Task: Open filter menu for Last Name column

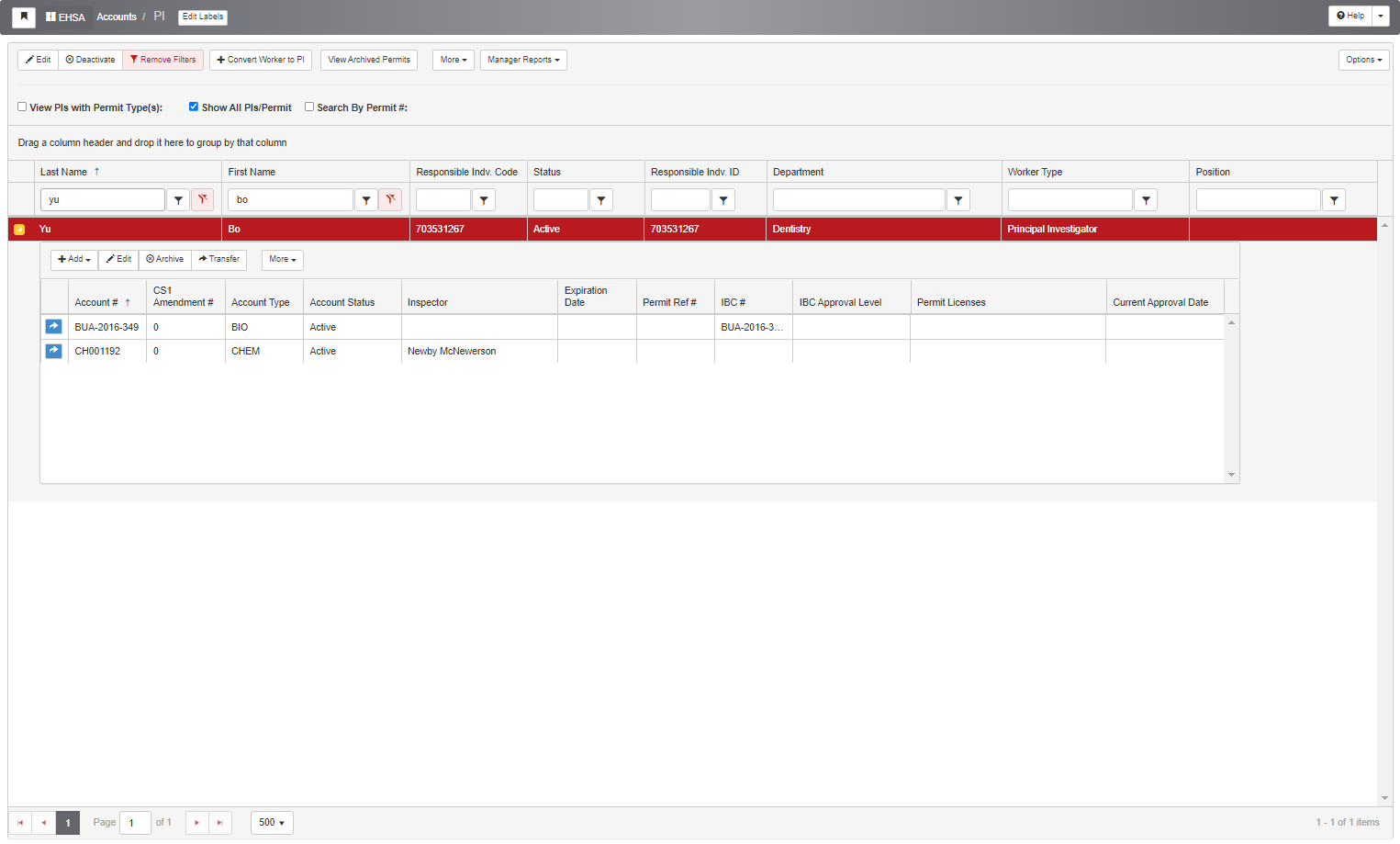Action: [178, 199]
